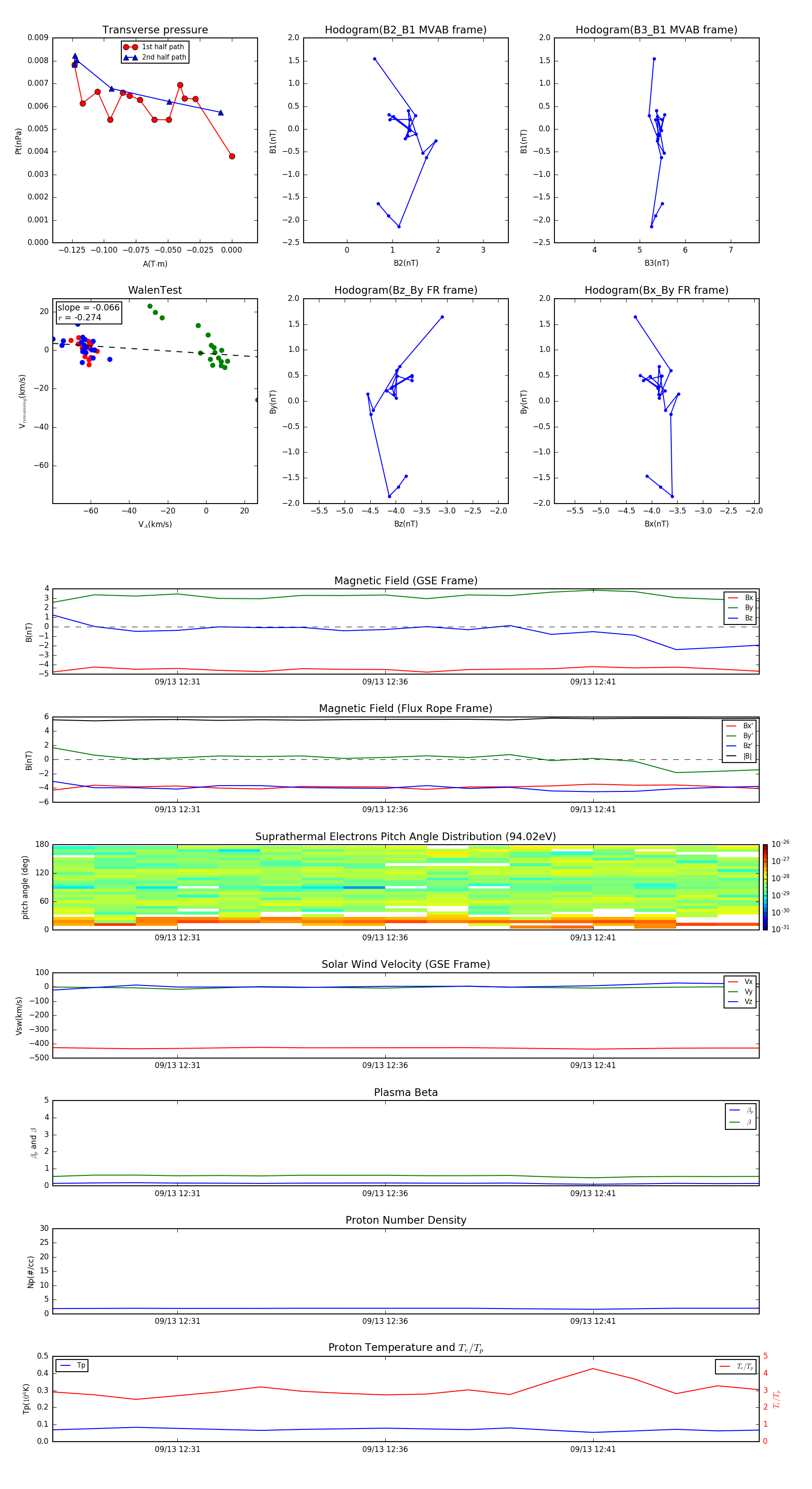
Task: Click 'Vz' legend entry in velocity plot
Action: (x=740, y=1002)
